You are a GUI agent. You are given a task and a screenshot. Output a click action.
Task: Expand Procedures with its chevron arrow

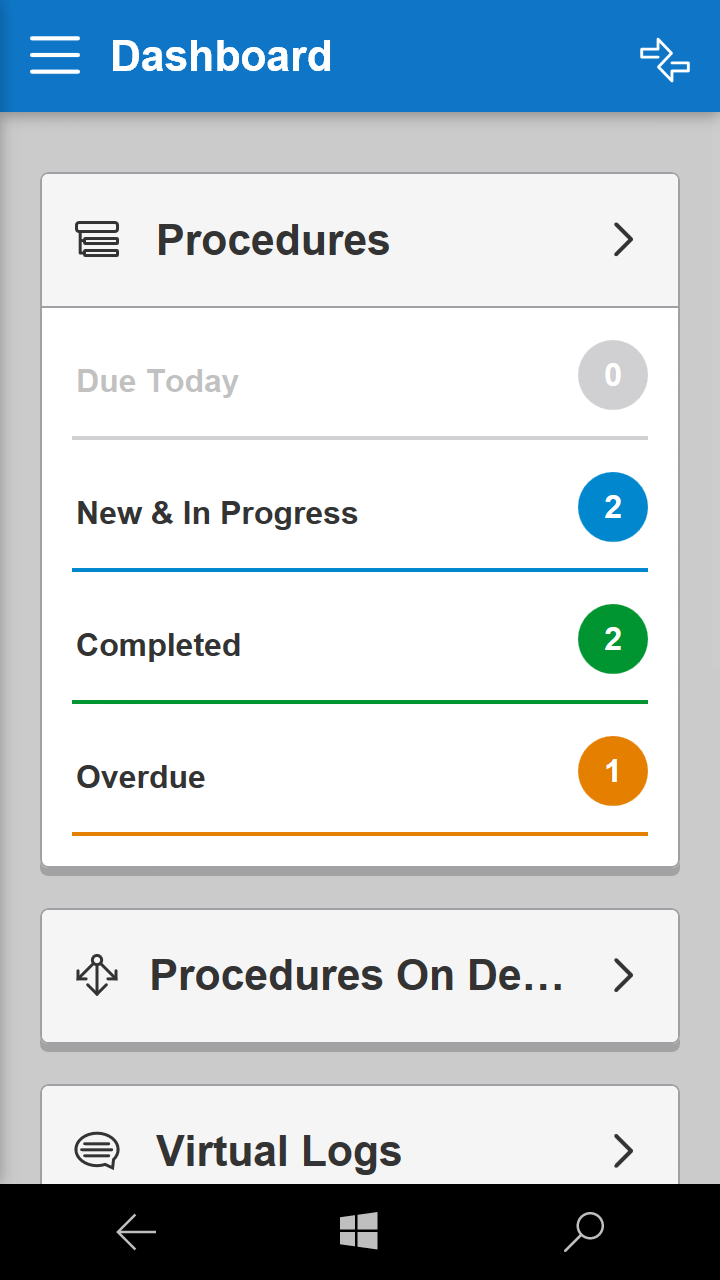tap(624, 240)
